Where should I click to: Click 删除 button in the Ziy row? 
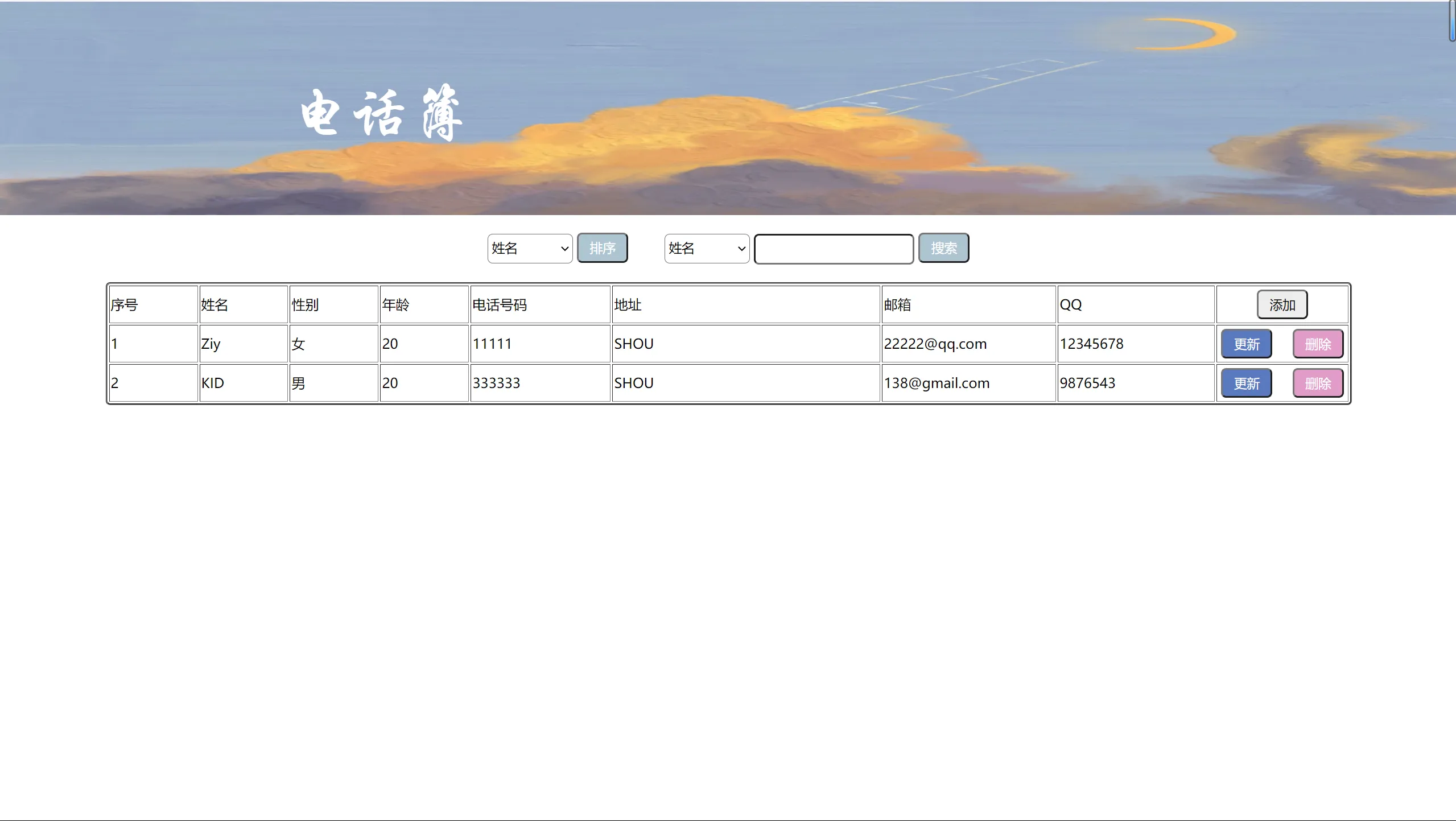[1318, 344]
